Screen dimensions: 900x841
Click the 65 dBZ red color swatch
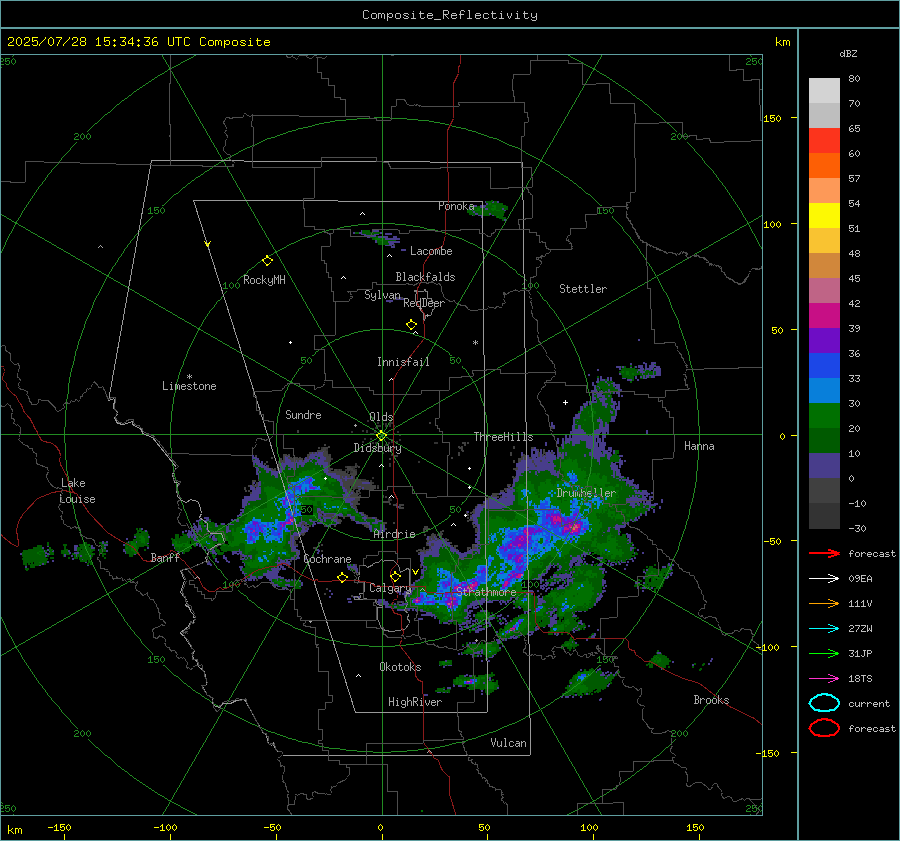click(x=824, y=140)
